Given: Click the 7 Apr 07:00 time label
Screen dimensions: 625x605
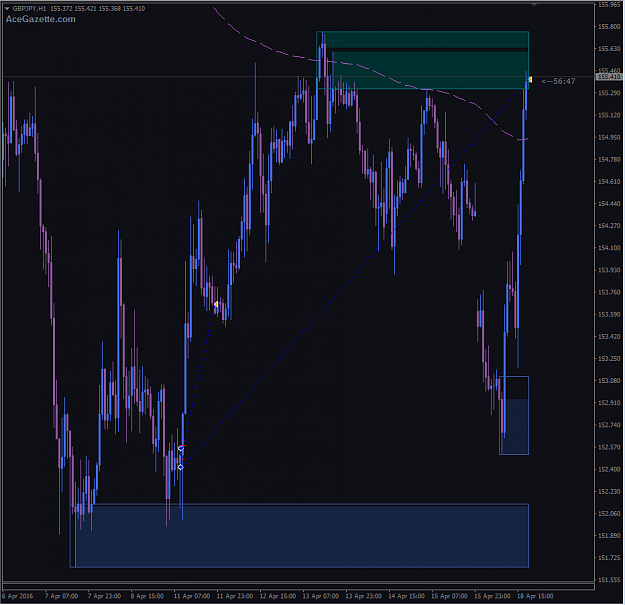Looking at the screenshot, I should tap(61, 596).
